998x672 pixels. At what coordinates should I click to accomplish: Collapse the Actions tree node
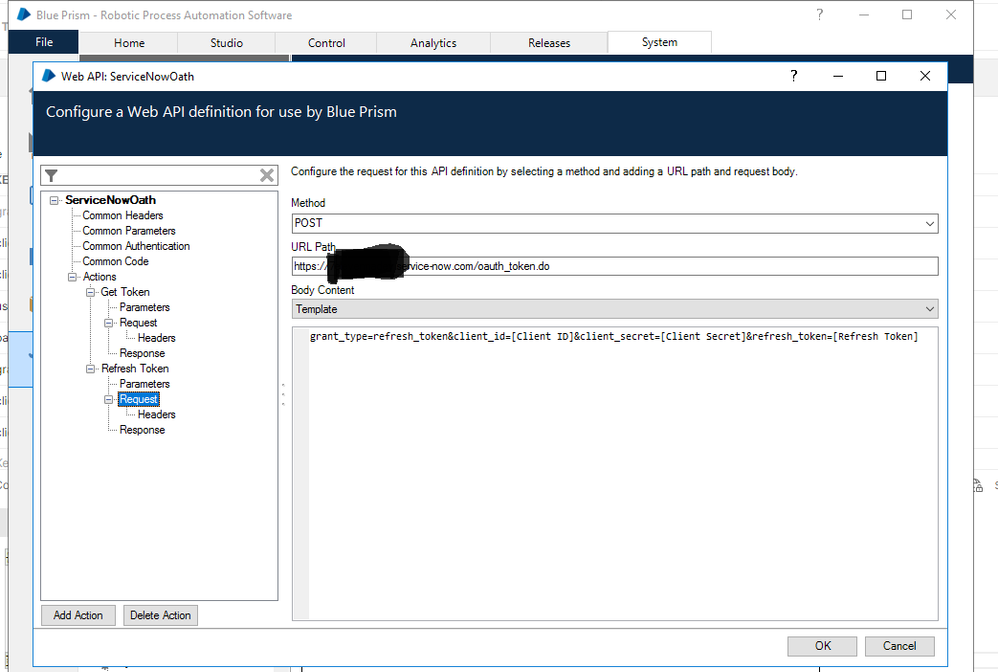pos(73,277)
